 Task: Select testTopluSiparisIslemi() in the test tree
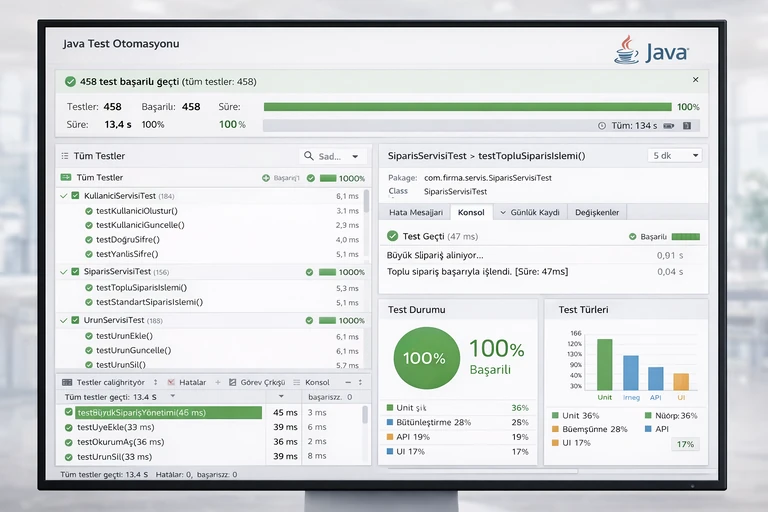pos(148,287)
